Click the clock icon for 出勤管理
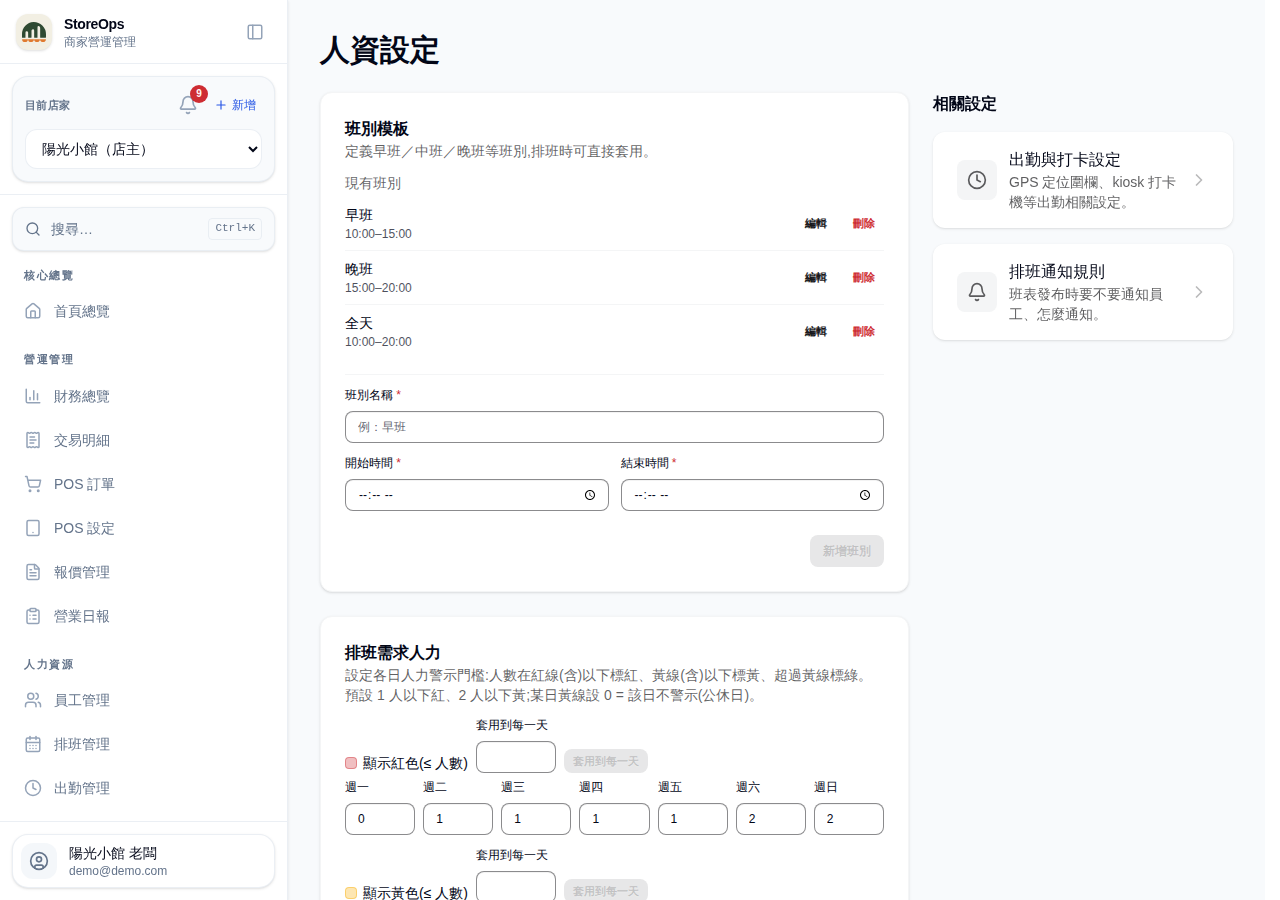This screenshot has height=900, width=1280. pyautogui.click(x=33, y=788)
